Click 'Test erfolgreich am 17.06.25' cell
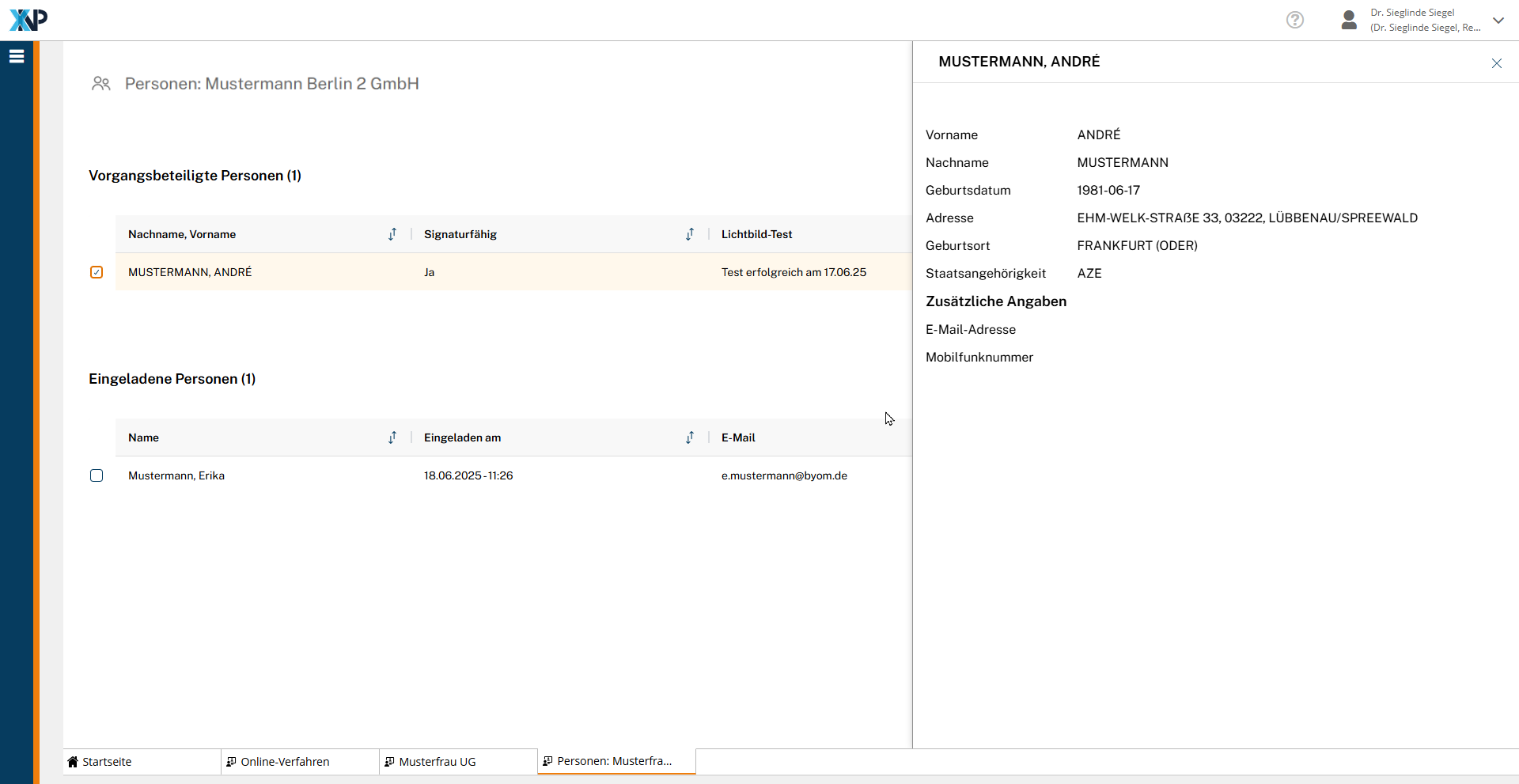 click(794, 272)
